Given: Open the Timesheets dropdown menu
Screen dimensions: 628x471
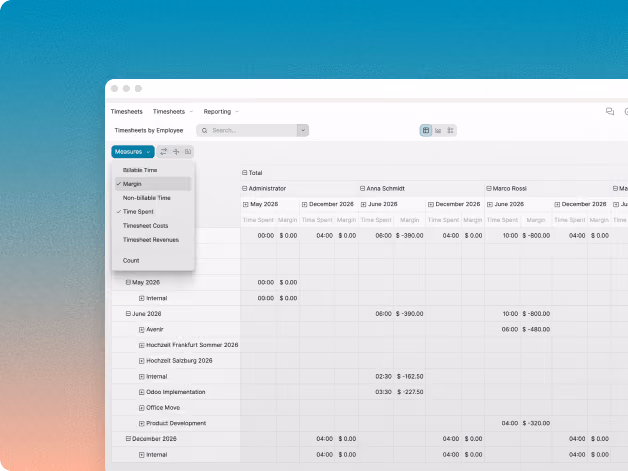Looking at the screenshot, I should click(173, 111).
